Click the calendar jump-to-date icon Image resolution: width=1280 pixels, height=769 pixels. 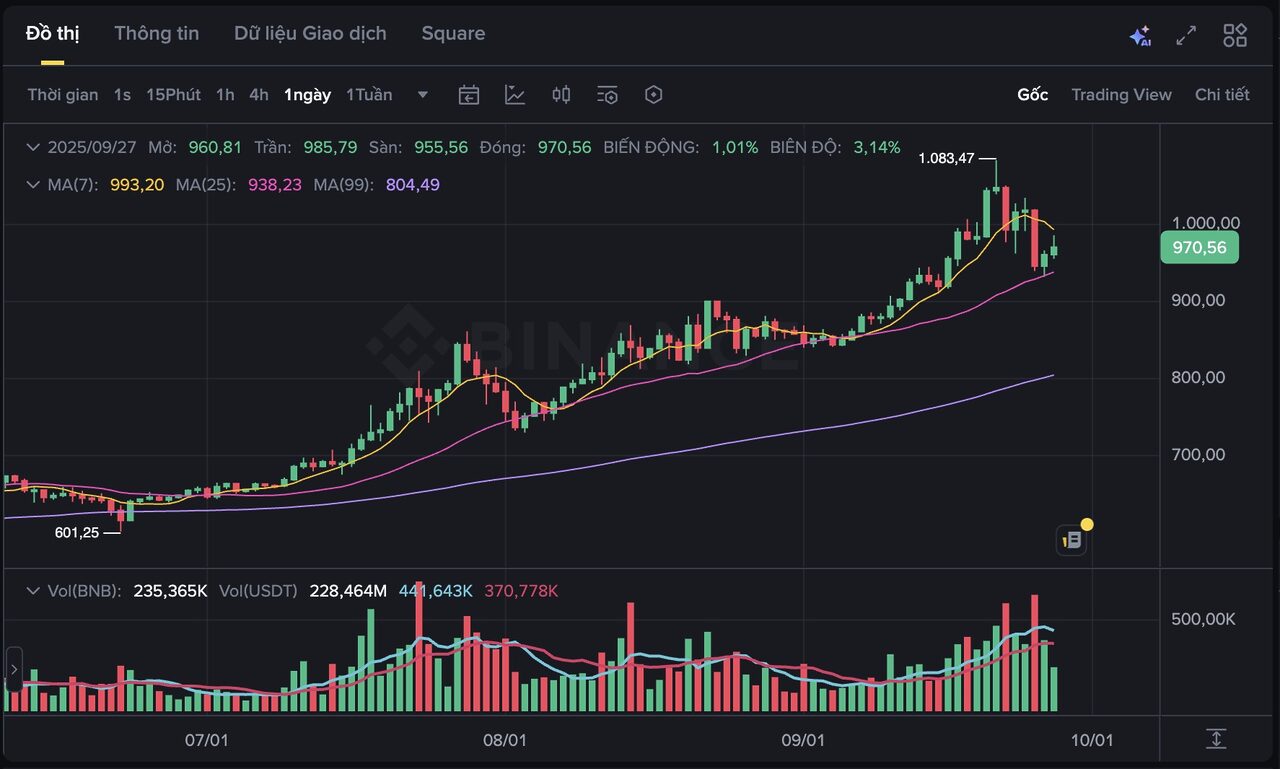(x=468, y=95)
